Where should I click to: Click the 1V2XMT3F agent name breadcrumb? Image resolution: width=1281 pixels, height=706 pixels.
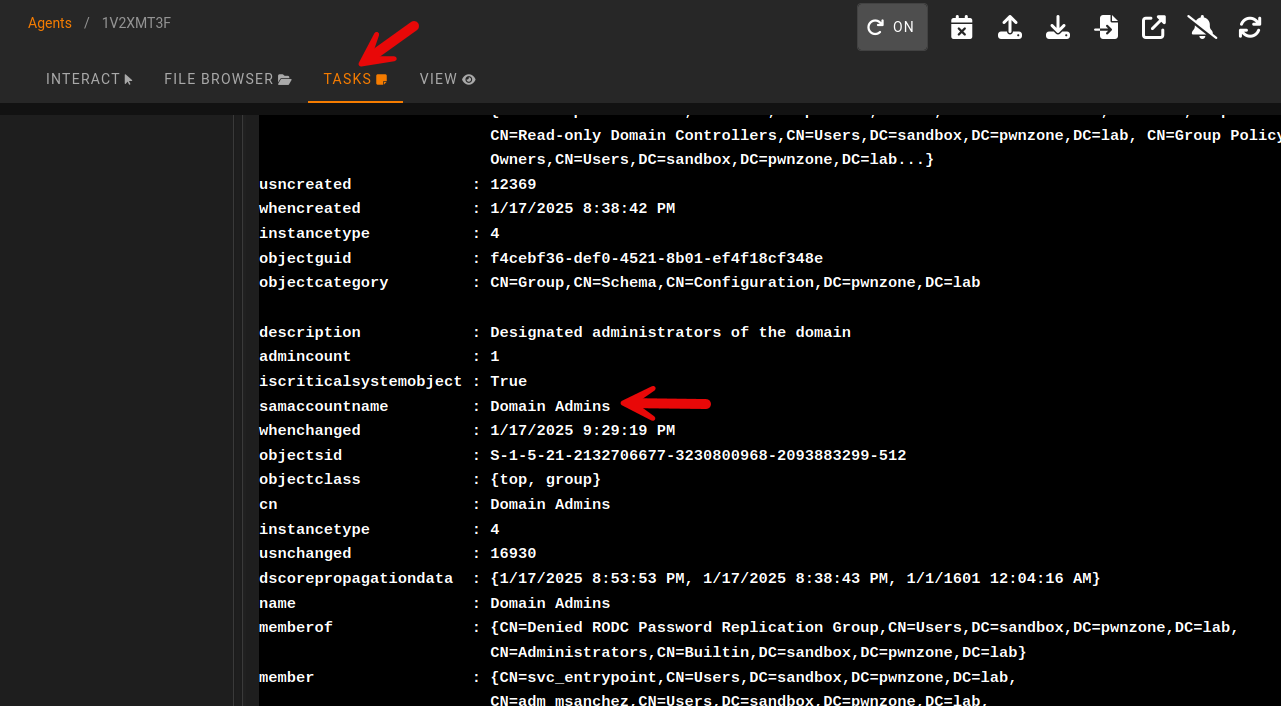coord(136,23)
